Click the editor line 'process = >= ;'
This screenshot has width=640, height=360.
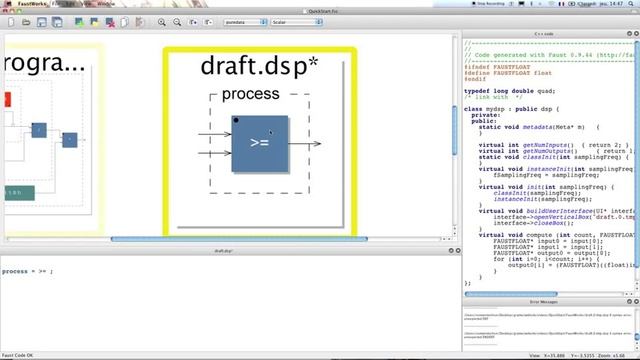(x=27, y=271)
